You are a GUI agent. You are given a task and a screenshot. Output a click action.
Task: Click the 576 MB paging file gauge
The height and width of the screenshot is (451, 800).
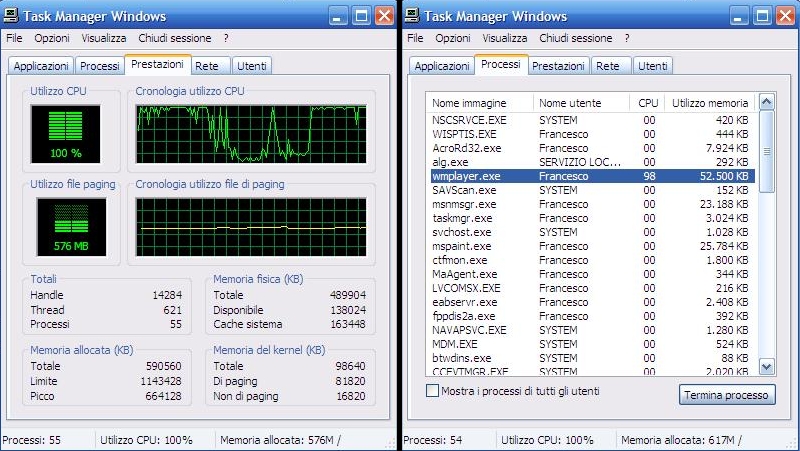71,227
